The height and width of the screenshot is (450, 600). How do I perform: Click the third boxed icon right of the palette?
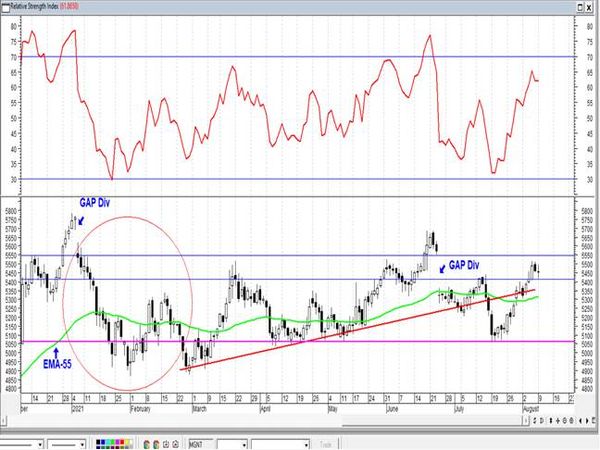click(x=166, y=444)
